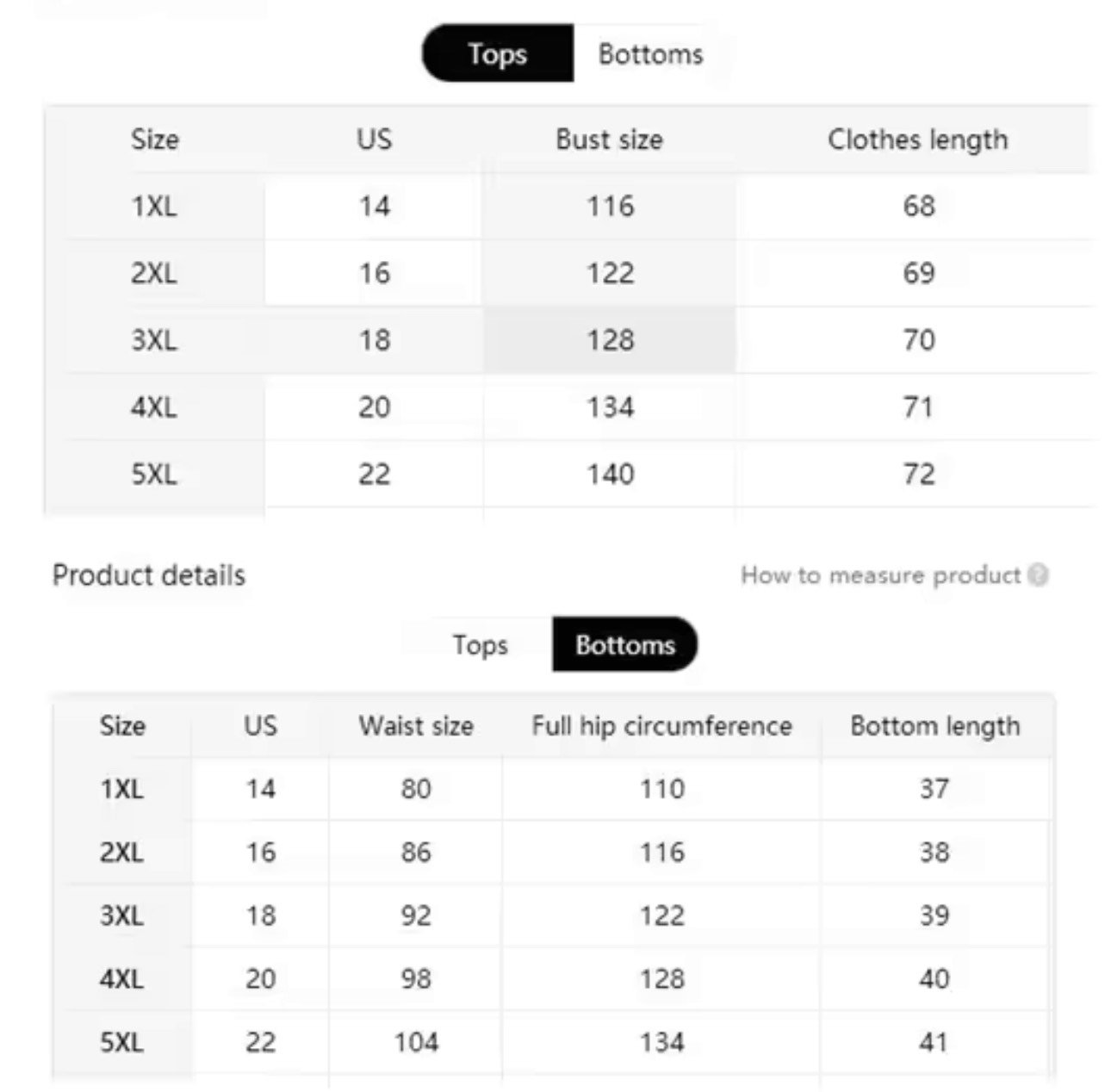1111x1092 pixels.
Task: Click the hip circumference value 110
Action: (661, 789)
